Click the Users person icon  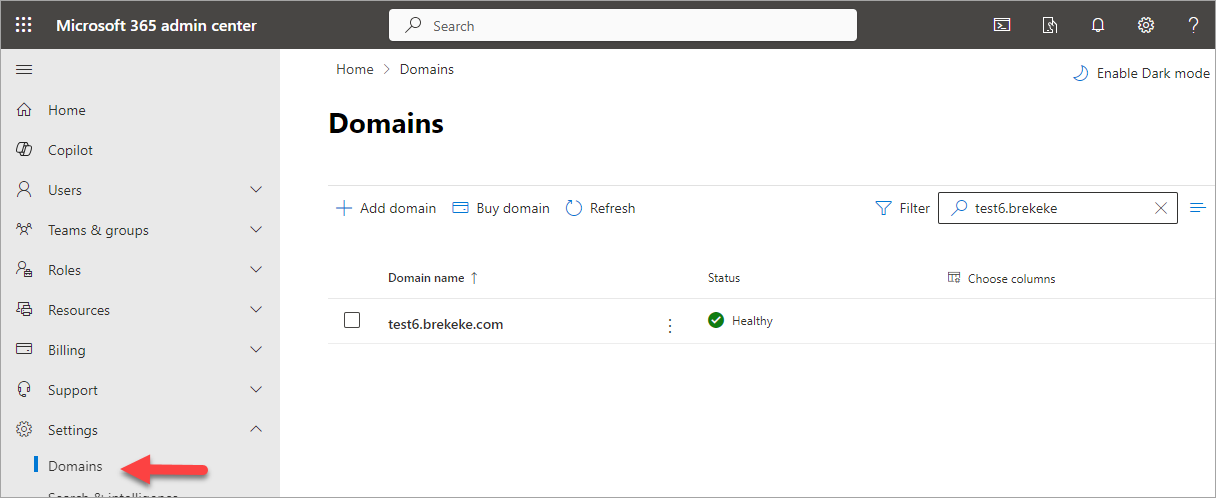coord(25,190)
